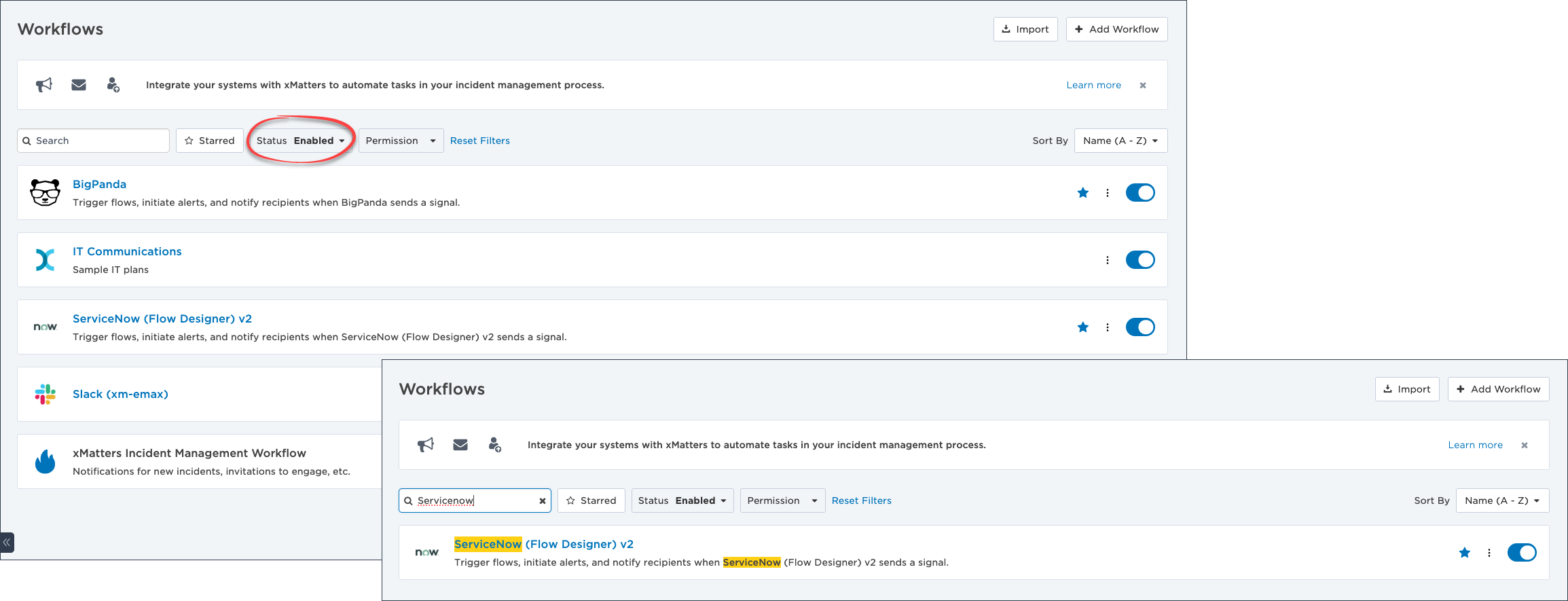Click Reset Filters in back window

coord(479,141)
